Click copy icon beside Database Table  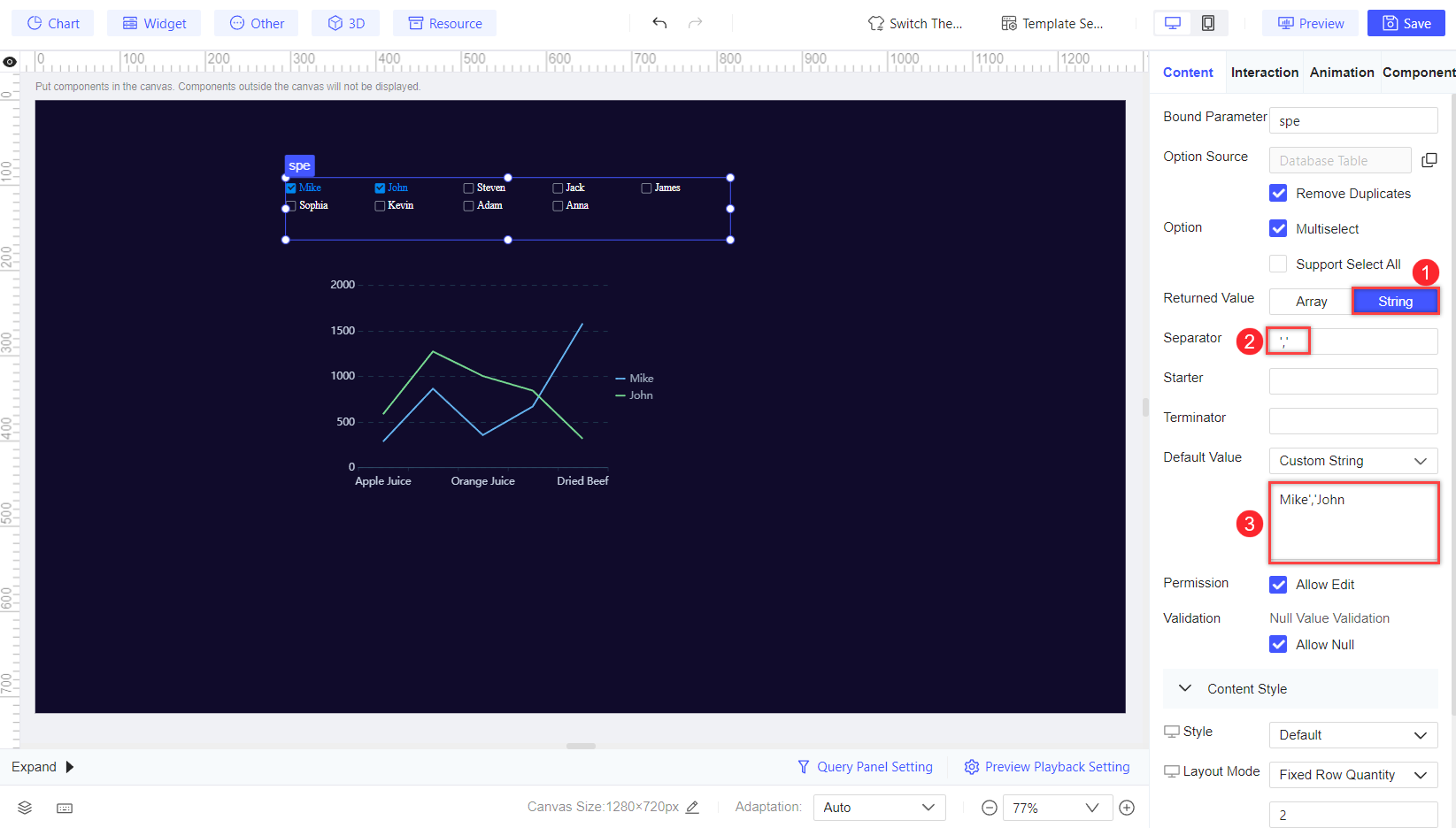pyautogui.click(x=1429, y=160)
